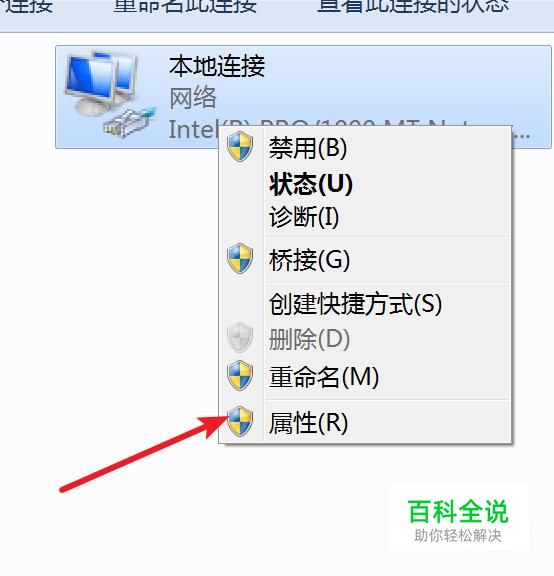The height and width of the screenshot is (576, 554).
Task: Choose 诊断(I) in the context menu
Action: tap(303, 216)
